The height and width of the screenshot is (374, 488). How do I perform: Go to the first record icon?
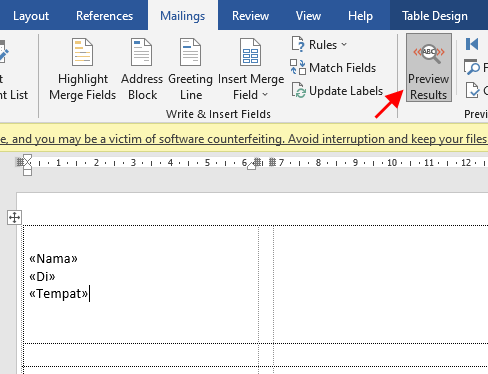pyautogui.click(x=472, y=44)
